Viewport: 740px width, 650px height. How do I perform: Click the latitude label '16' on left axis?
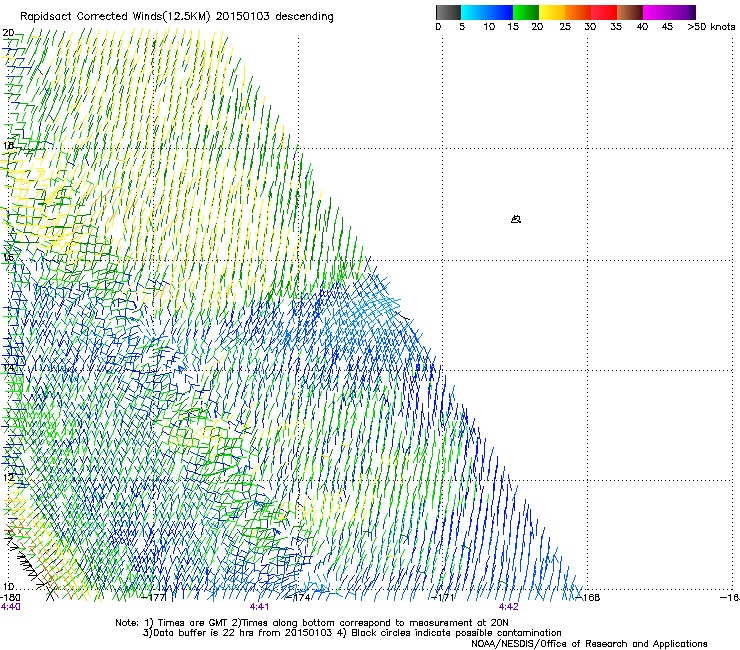(x=8, y=257)
